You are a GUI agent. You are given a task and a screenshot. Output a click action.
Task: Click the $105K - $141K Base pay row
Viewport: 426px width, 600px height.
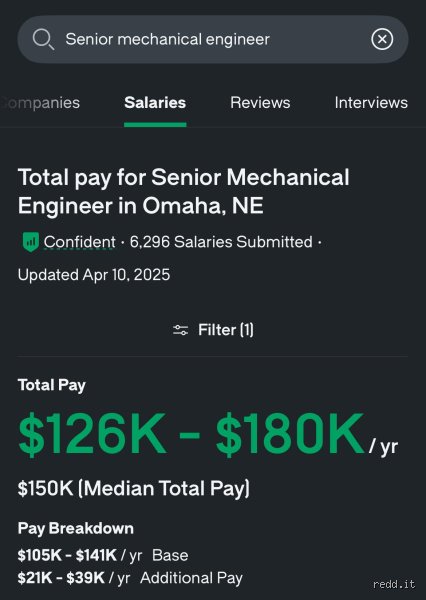103,555
